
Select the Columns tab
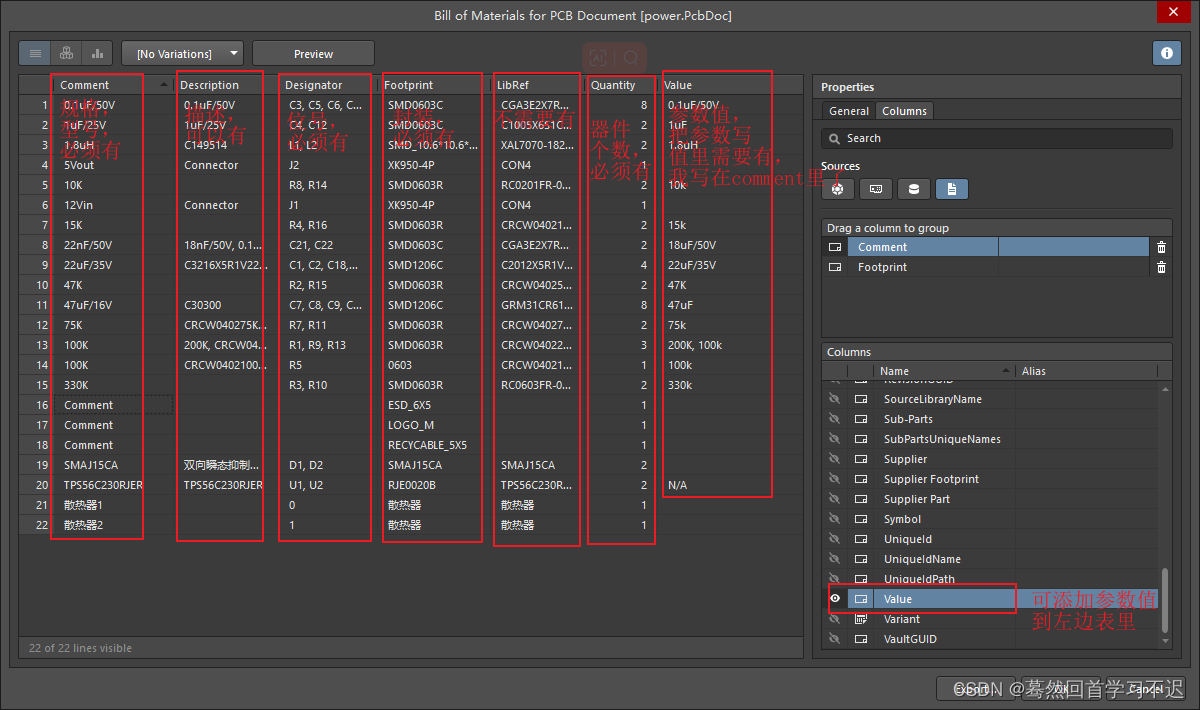pos(904,111)
